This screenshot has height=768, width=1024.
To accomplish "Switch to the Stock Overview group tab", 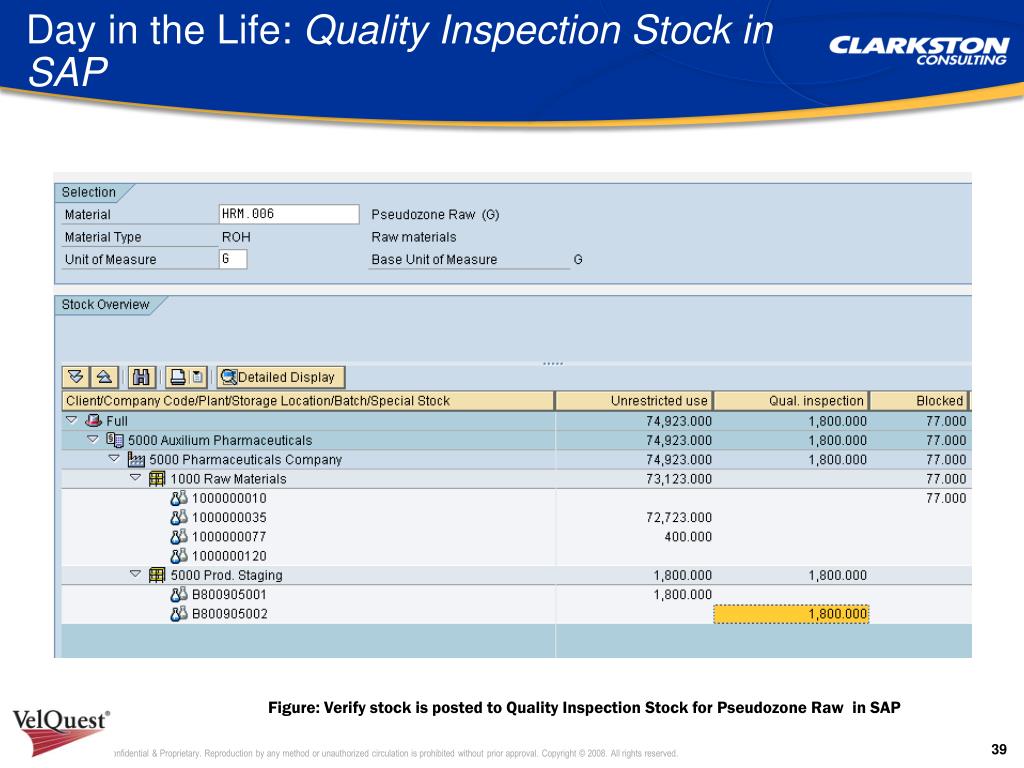I will [105, 304].
